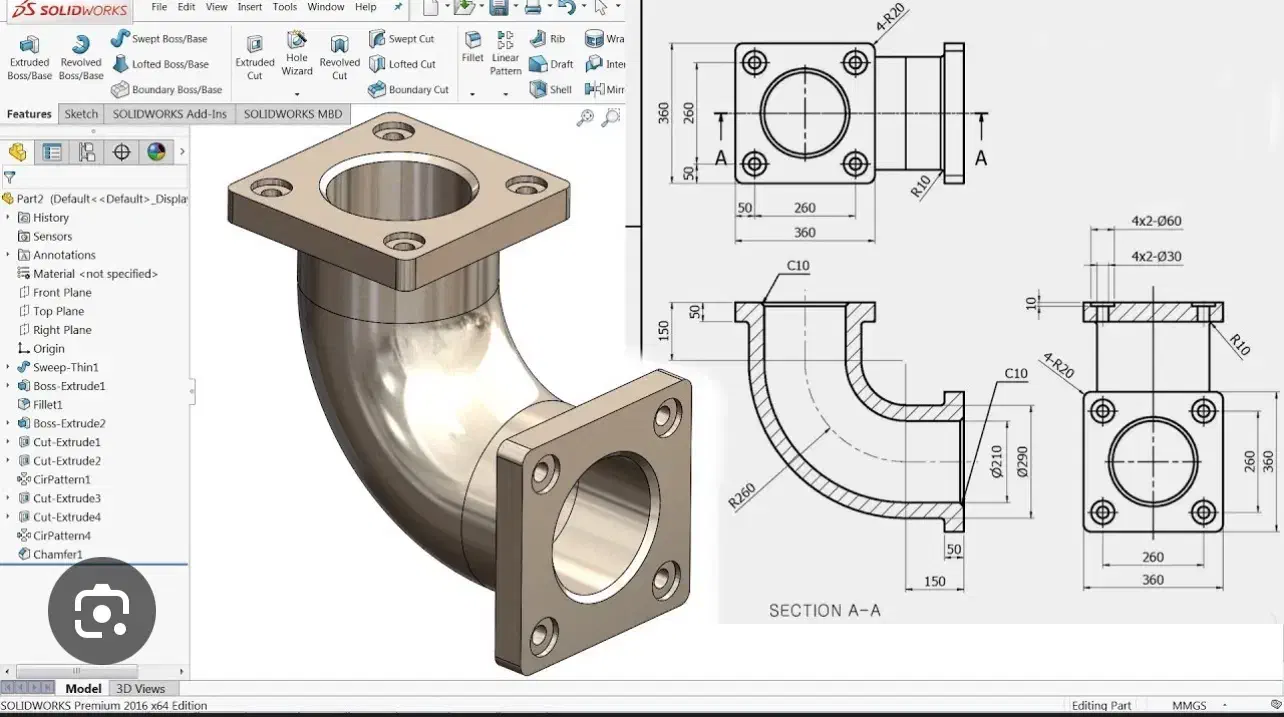The image size is (1284, 717).
Task: Select Chamfer1 in the feature tree
Action: [50, 554]
